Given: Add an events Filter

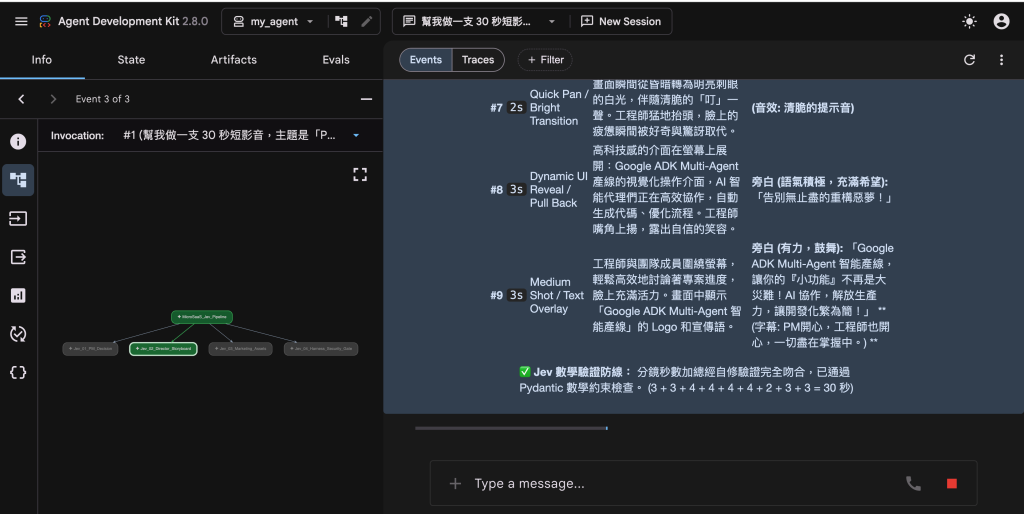Looking at the screenshot, I should click(x=545, y=60).
